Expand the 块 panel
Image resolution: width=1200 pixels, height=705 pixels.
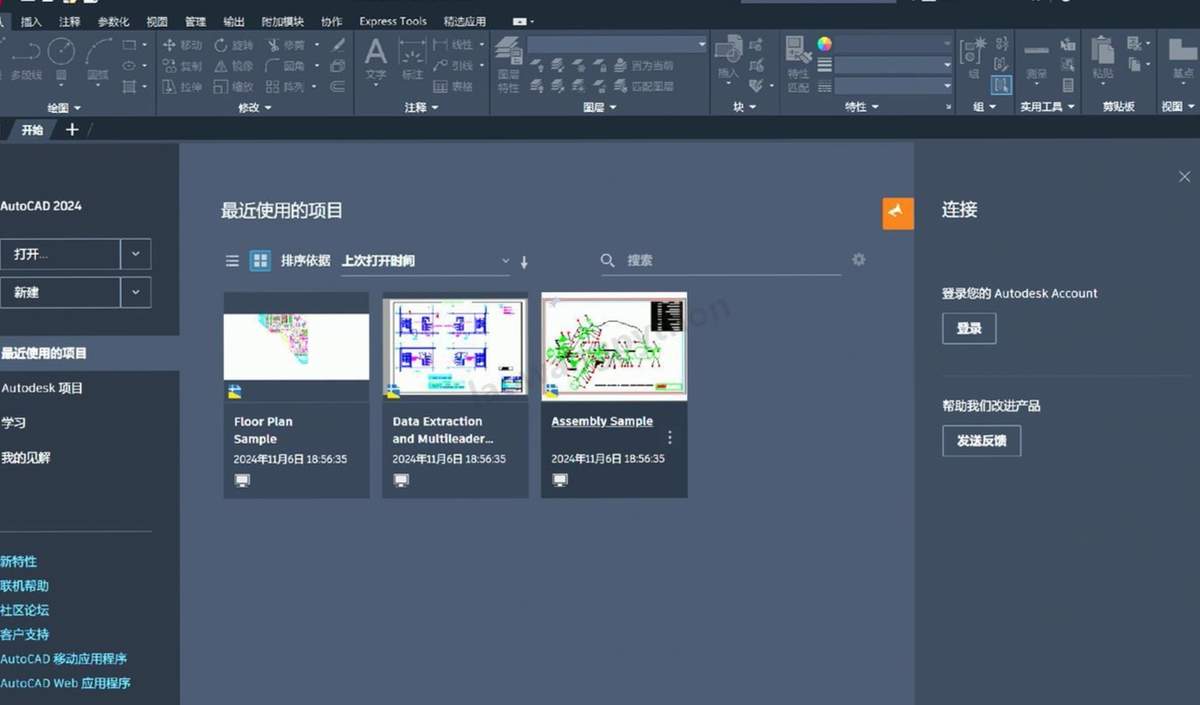pyautogui.click(x=744, y=107)
